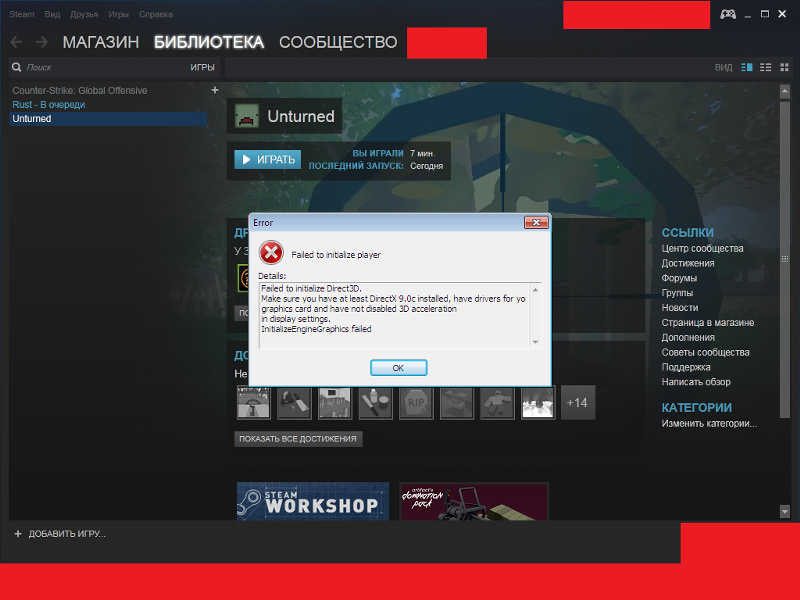Switch to the МАГАЗИН tab

pos(101,42)
